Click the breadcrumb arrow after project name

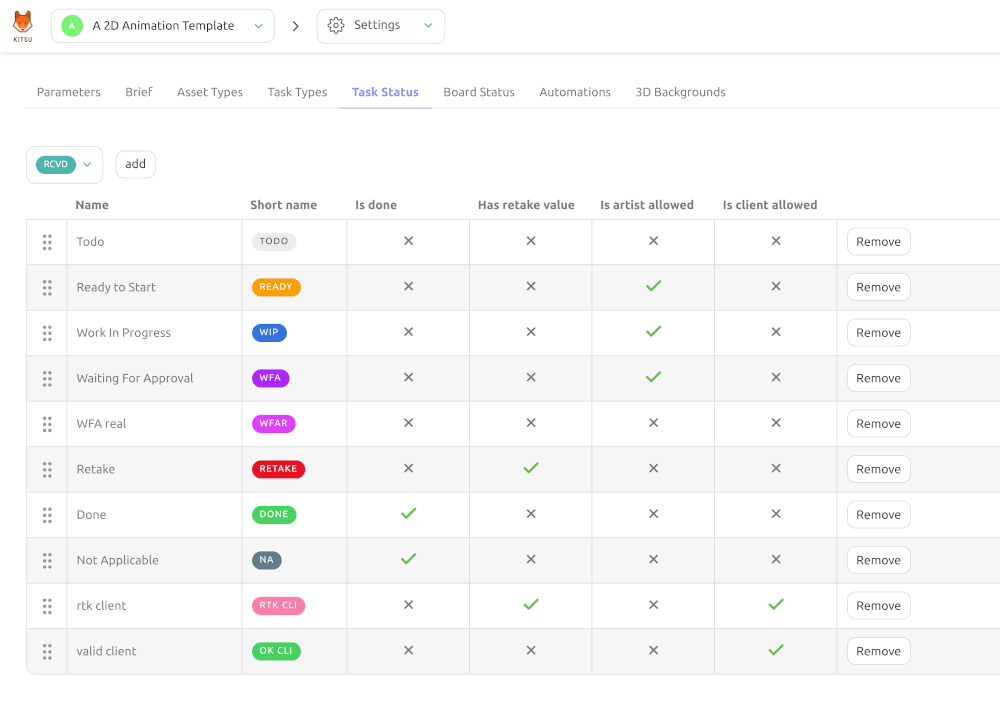coord(295,26)
